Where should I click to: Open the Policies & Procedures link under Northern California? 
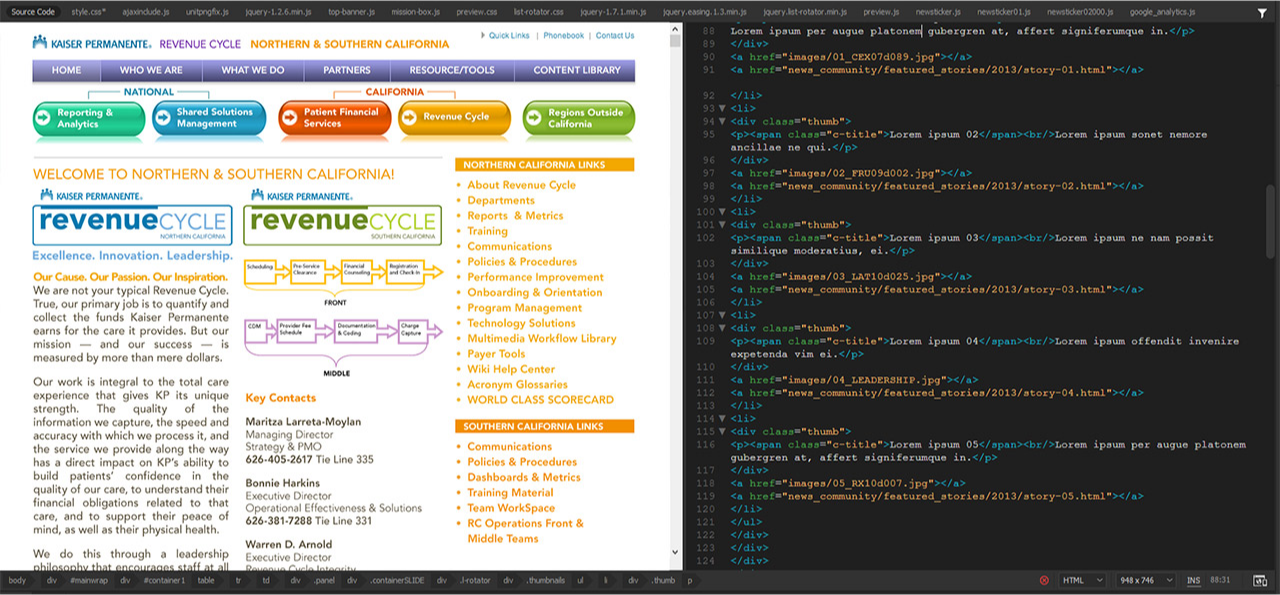tap(522, 262)
